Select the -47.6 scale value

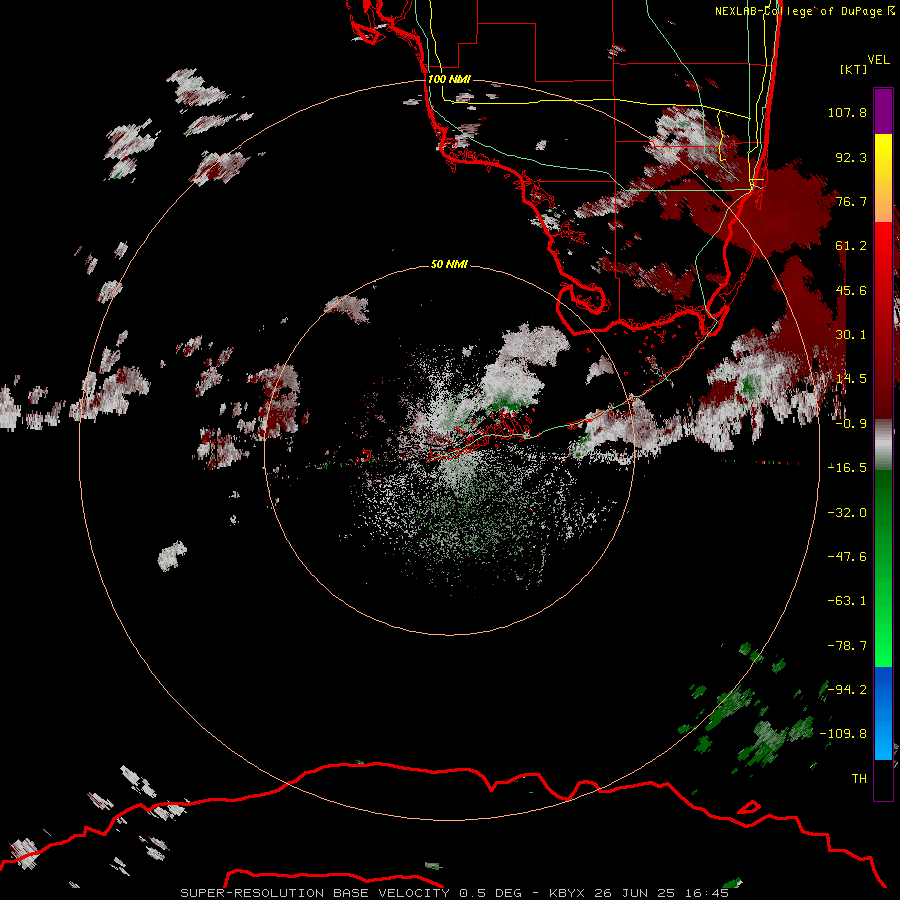pos(847,557)
